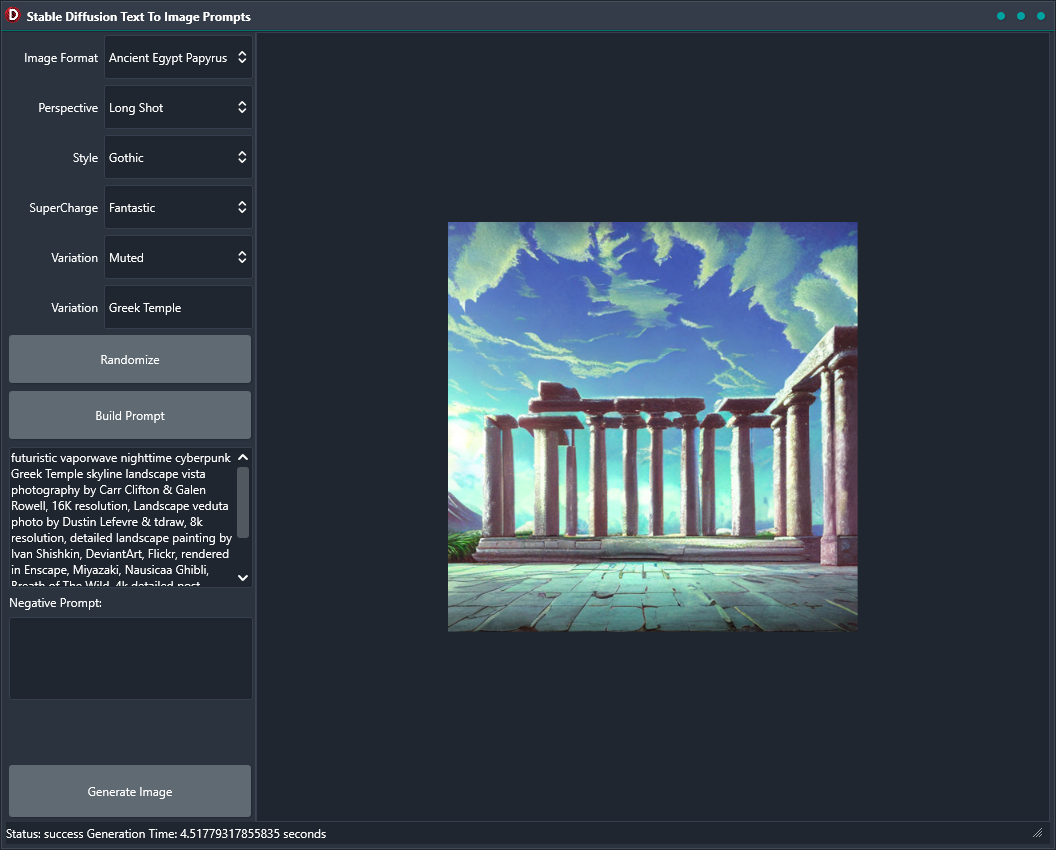Click the up scroll arrow on the prompt box
The width and height of the screenshot is (1056, 850).
click(x=242, y=457)
